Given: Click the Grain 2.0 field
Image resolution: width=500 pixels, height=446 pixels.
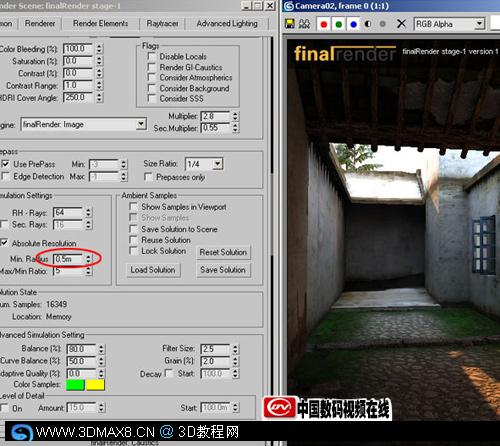Looking at the screenshot, I should click(x=215, y=361).
